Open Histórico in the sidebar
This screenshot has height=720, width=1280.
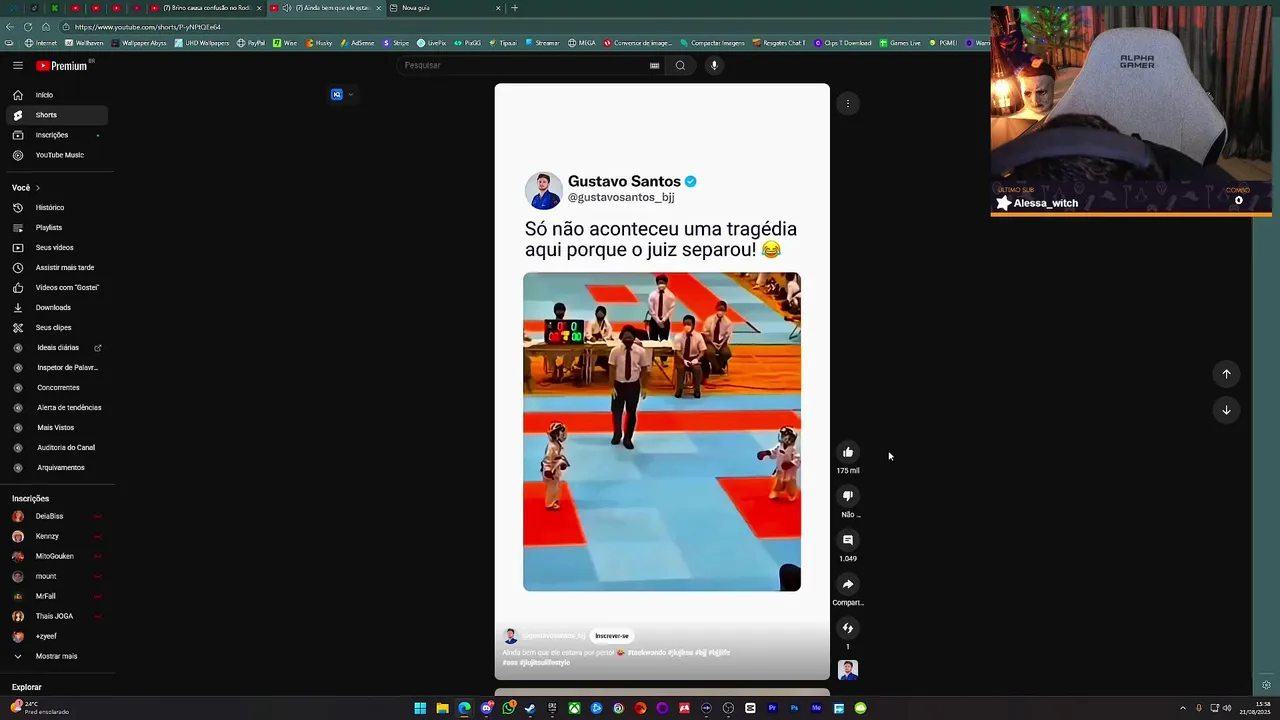tap(57, 208)
